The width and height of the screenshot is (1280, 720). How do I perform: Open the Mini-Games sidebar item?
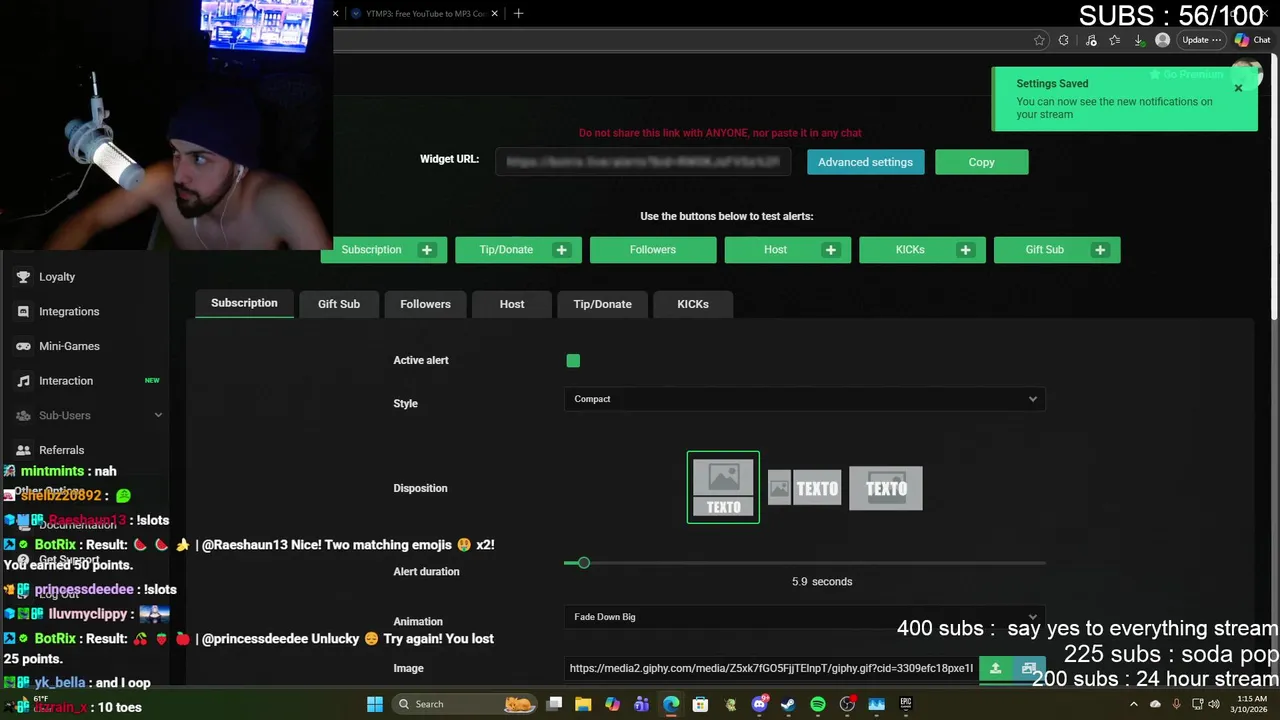pyautogui.click(x=69, y=346)
